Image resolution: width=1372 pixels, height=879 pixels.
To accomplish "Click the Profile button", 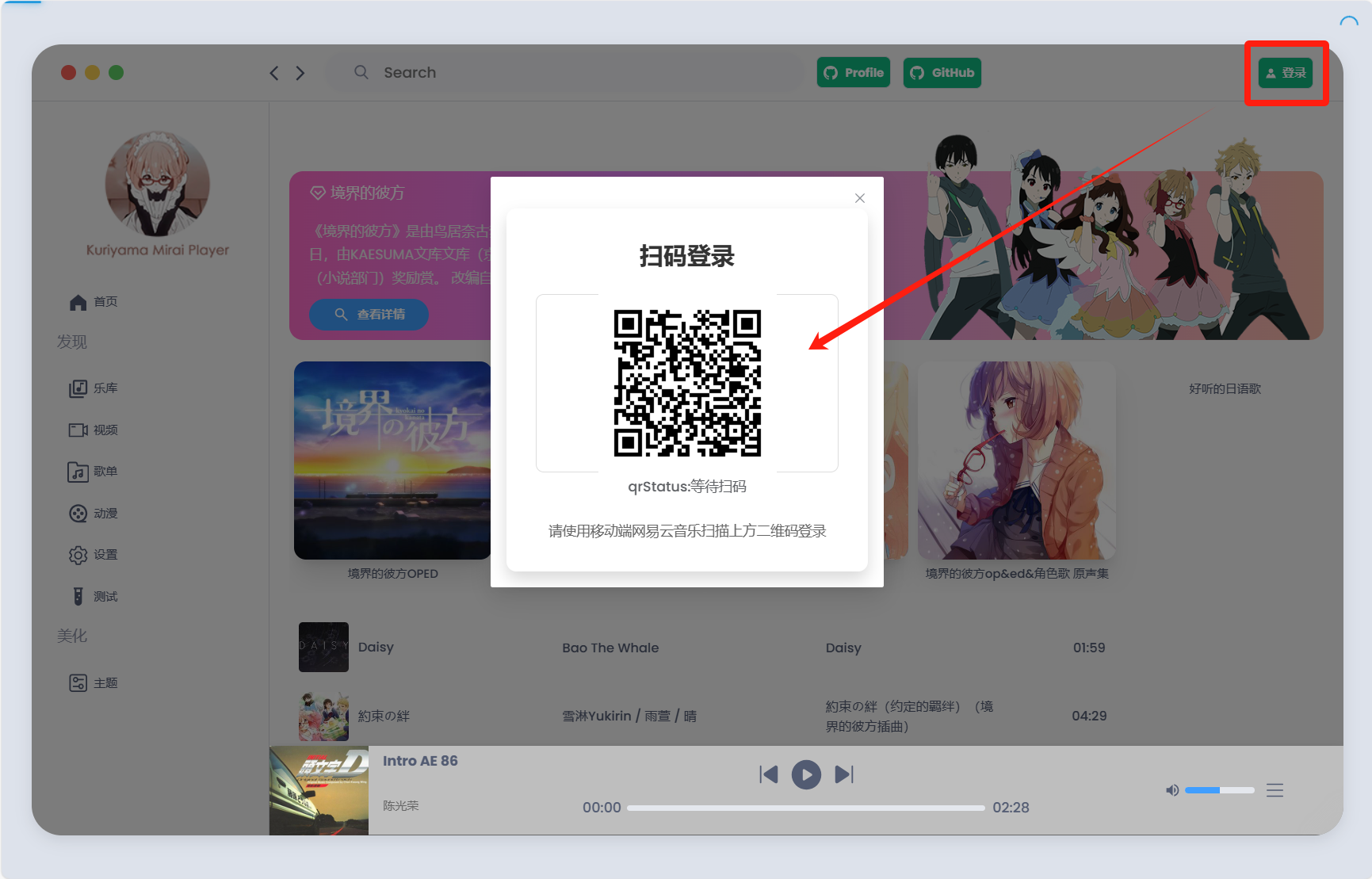I will click(x=854, y=73).
